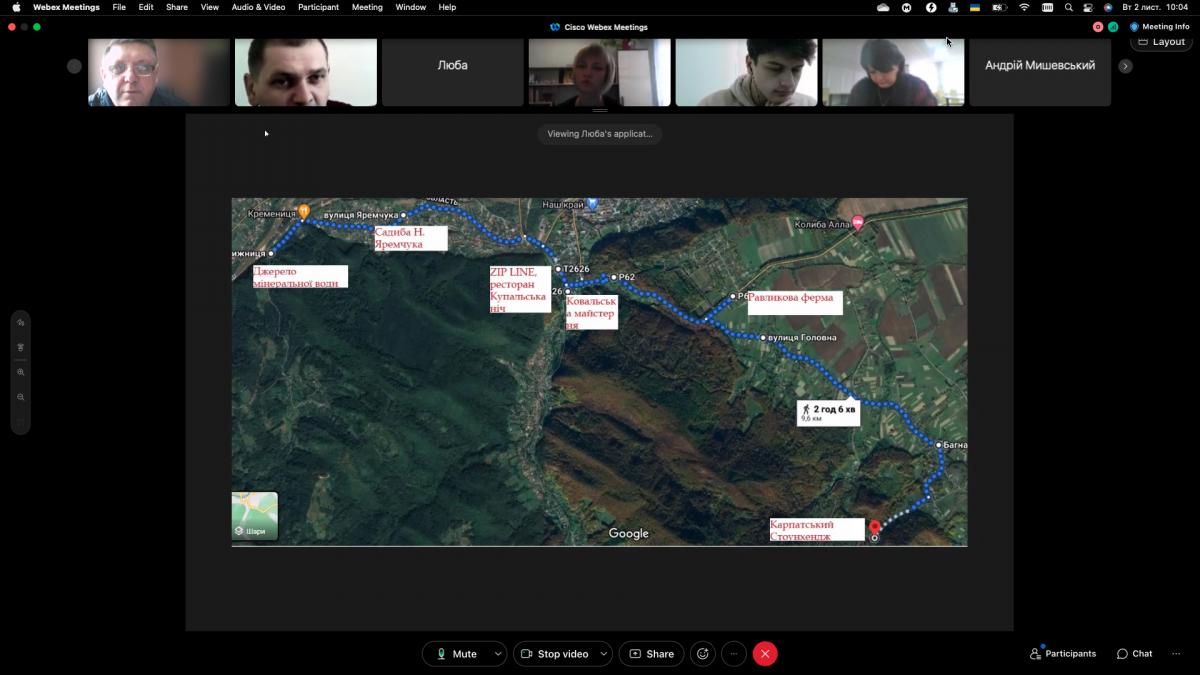Open more options in the meeting controls
Image resolution: width=1200 pixels, height=675 pixels.
coord(734,654)
